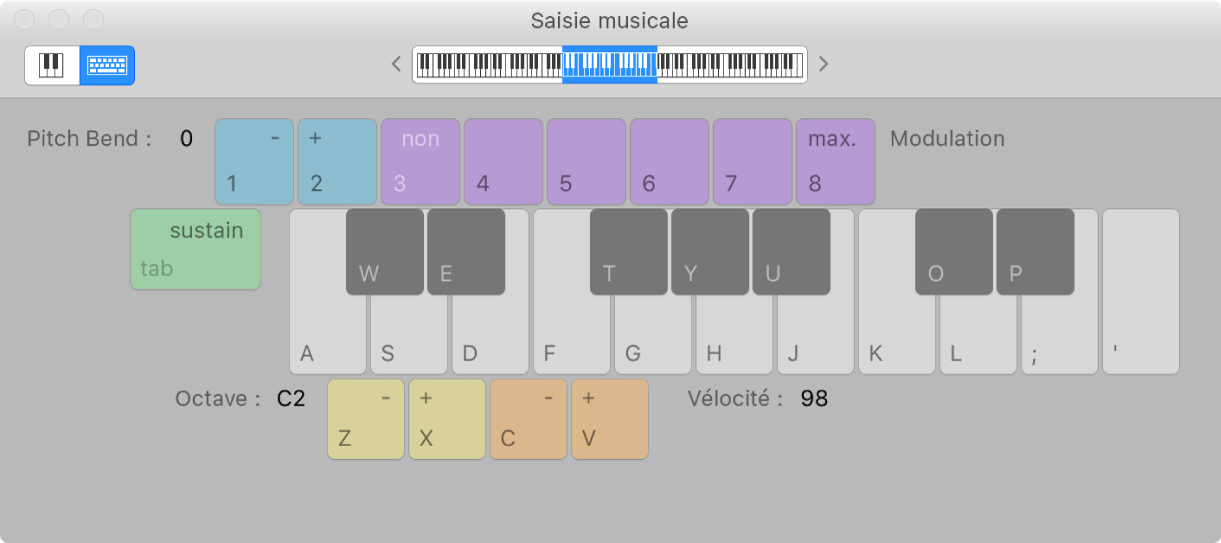Click right arrow beside keyboard range overview
The width and height of the screenshot is (1221, 543).
click(x=824, y=65)
